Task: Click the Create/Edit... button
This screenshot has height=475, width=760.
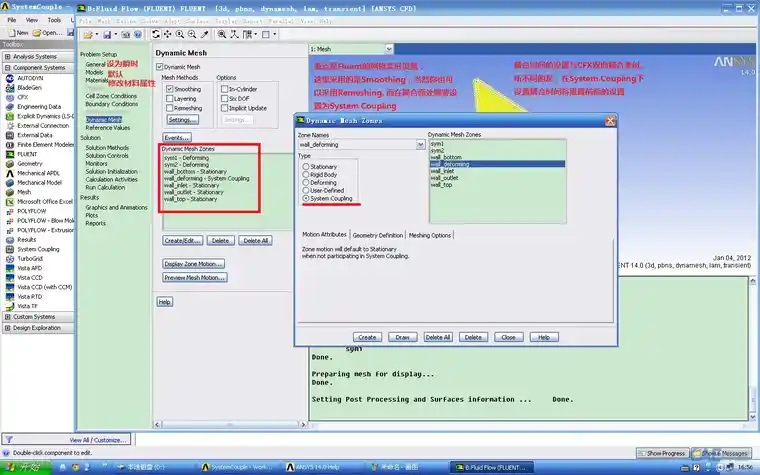Action: (x=182, y=240)
